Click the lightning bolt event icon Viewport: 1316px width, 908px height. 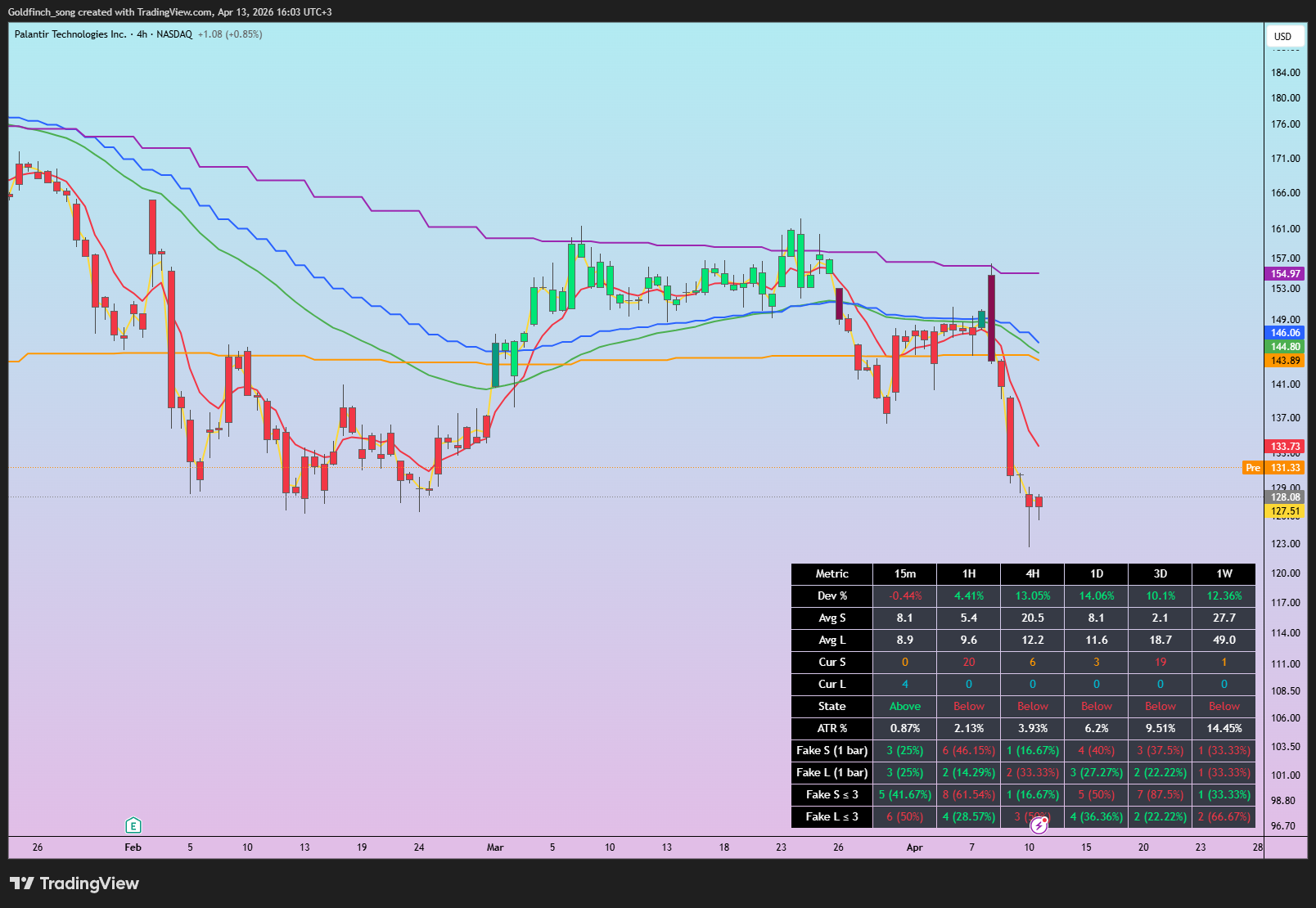pyautogui.click(x=1039, y=825)
